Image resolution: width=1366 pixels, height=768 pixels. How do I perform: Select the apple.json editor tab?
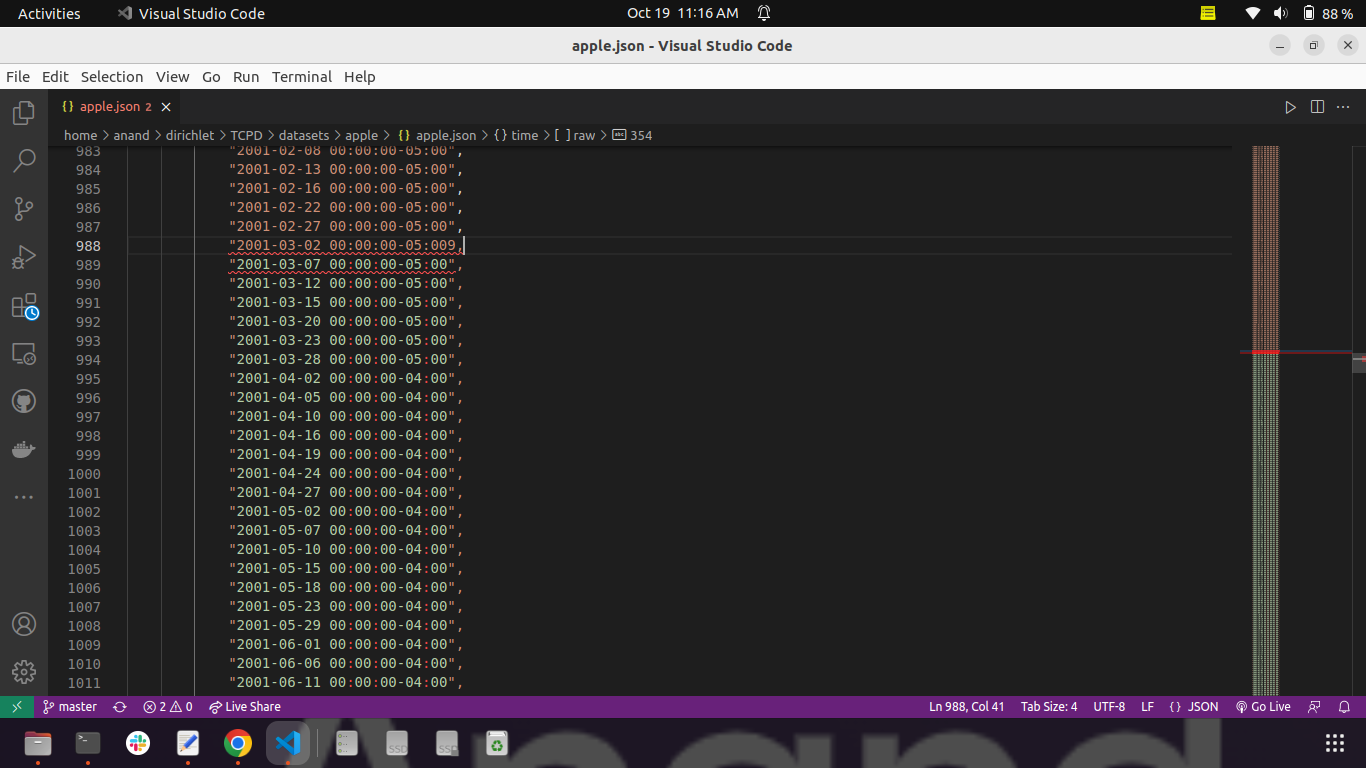(110, 106)
